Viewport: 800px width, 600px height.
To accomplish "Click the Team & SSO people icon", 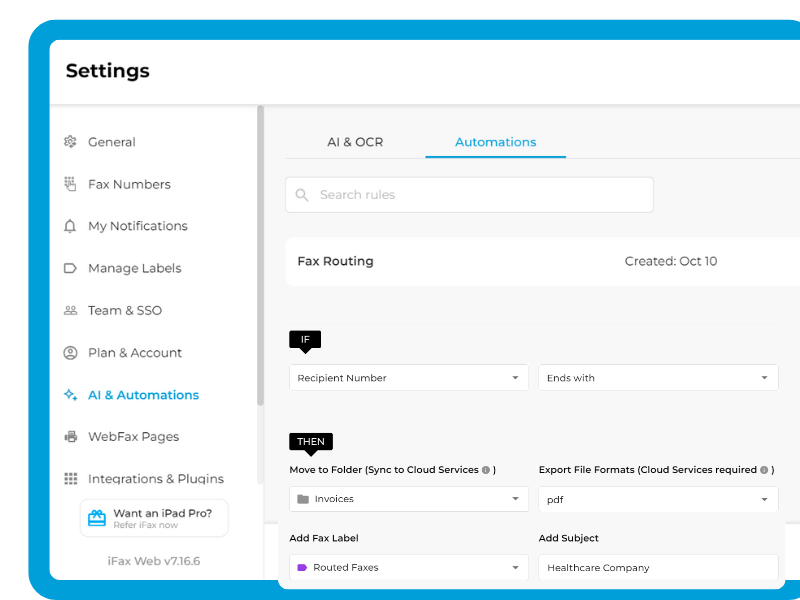I will (70, 310).
